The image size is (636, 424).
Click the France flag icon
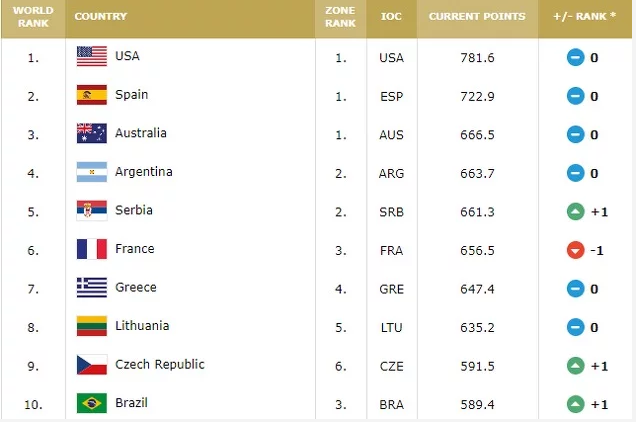[92, 249]
